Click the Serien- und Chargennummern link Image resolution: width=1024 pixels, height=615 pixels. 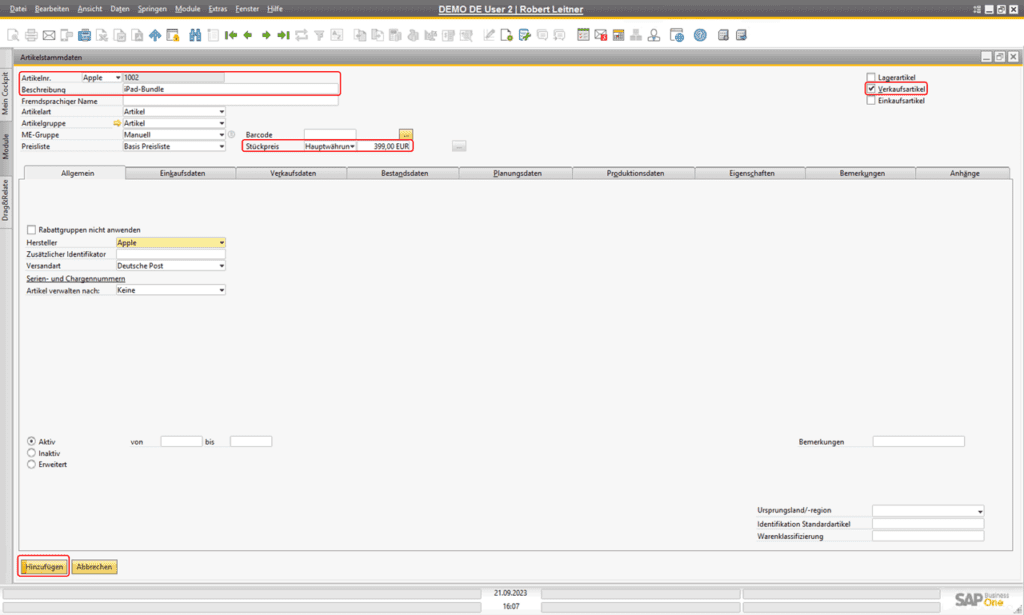(x=76, y=279)
